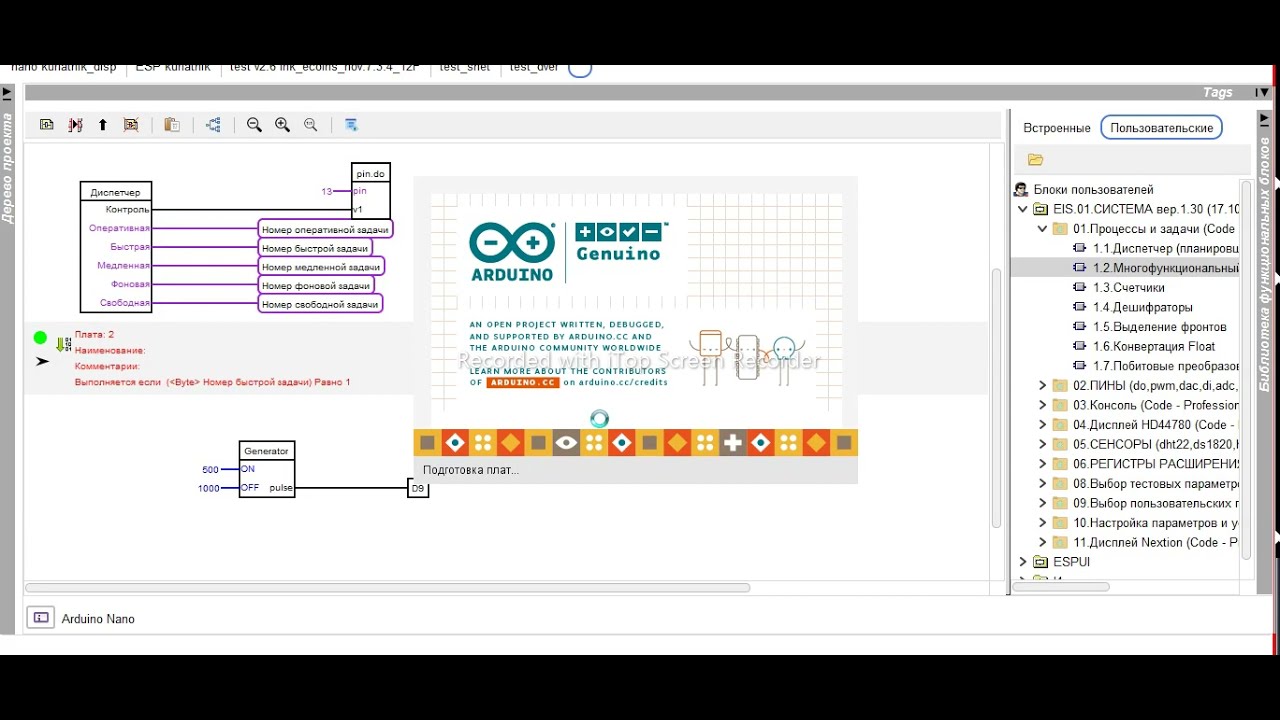Click the 500 constant on Generator ON input
Screen dimensions: 1280x720
210,470
